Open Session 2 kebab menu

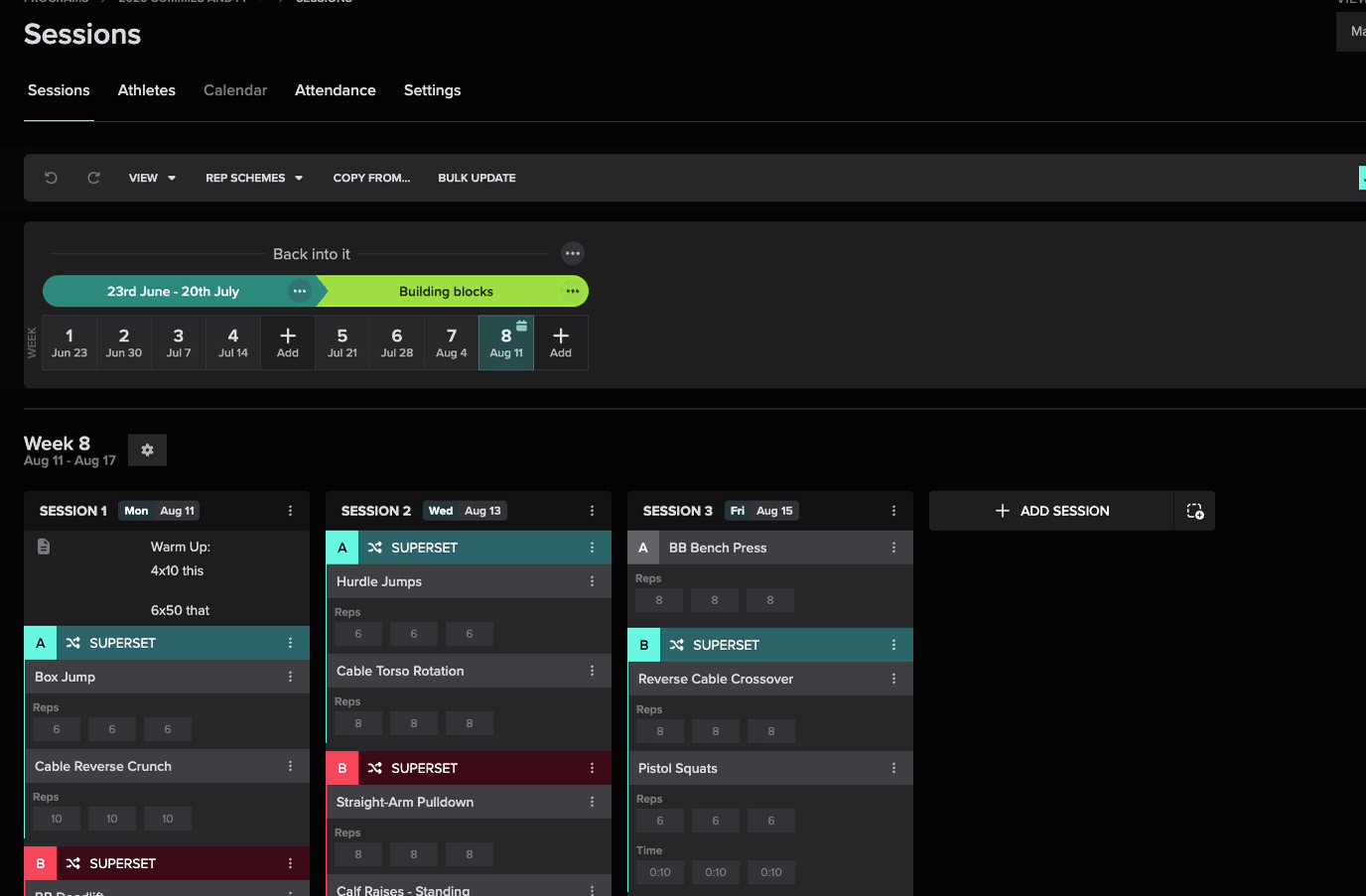592,511
